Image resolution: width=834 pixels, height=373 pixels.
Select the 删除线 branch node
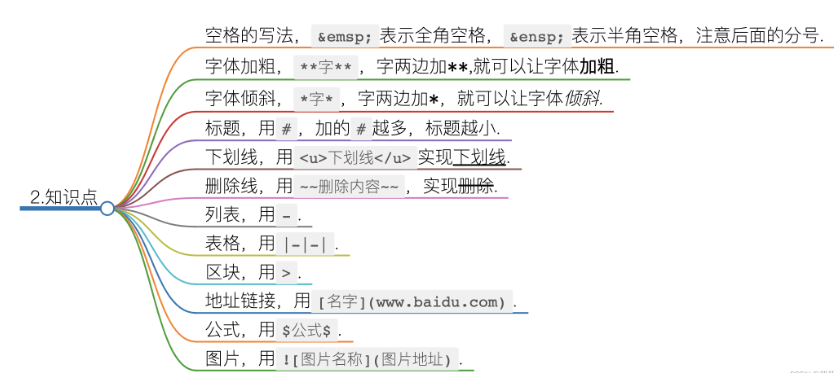351,186
